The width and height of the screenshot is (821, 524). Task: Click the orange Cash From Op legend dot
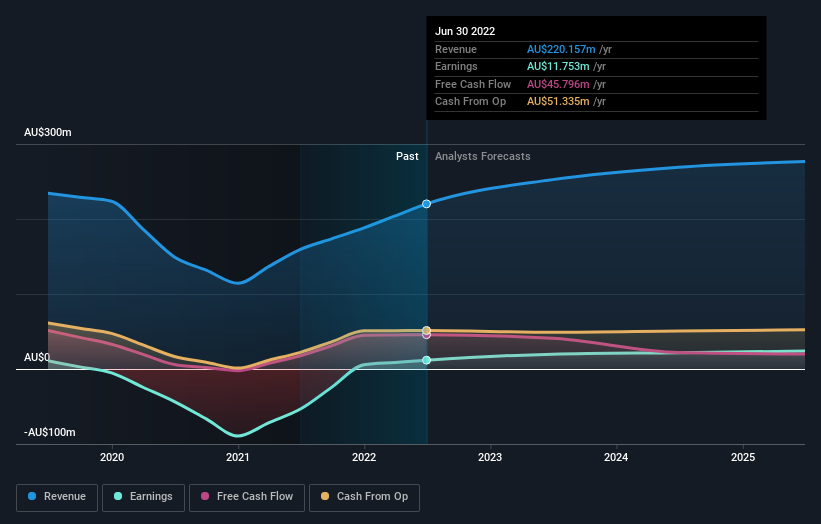(x=325, y=496)
